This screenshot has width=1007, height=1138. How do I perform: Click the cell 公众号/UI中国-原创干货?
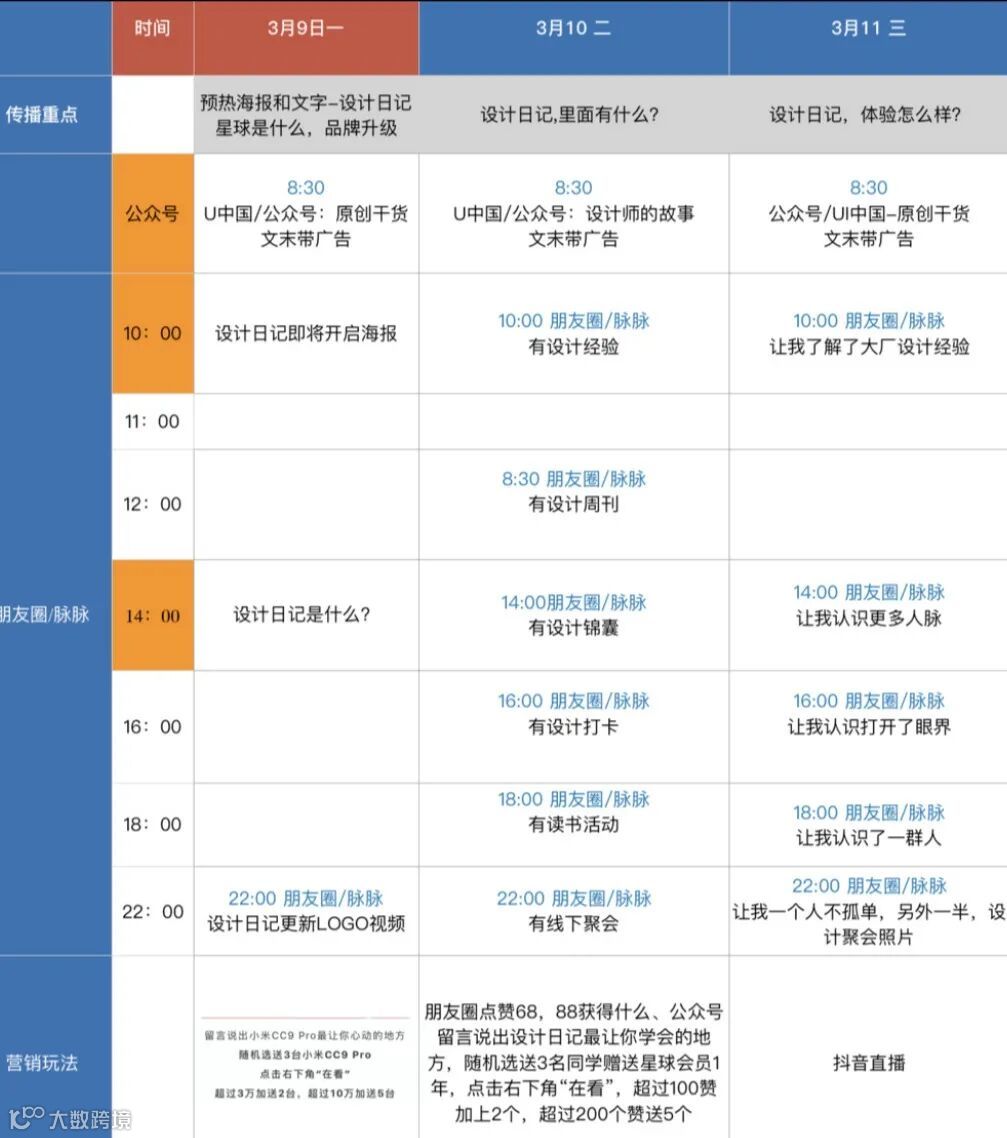click(868, 213)
